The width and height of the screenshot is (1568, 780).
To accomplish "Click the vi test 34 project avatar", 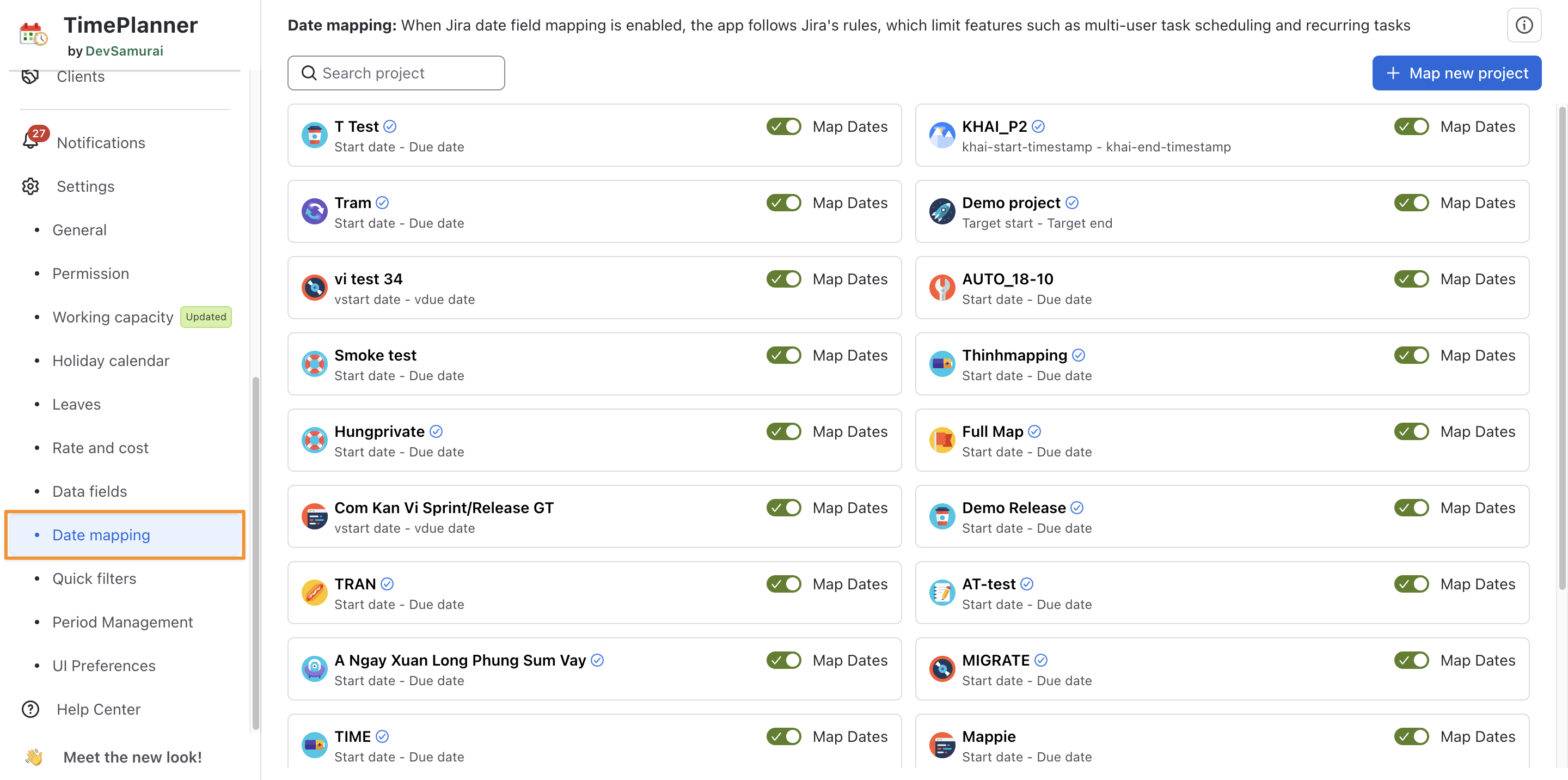I will (315, 288).
